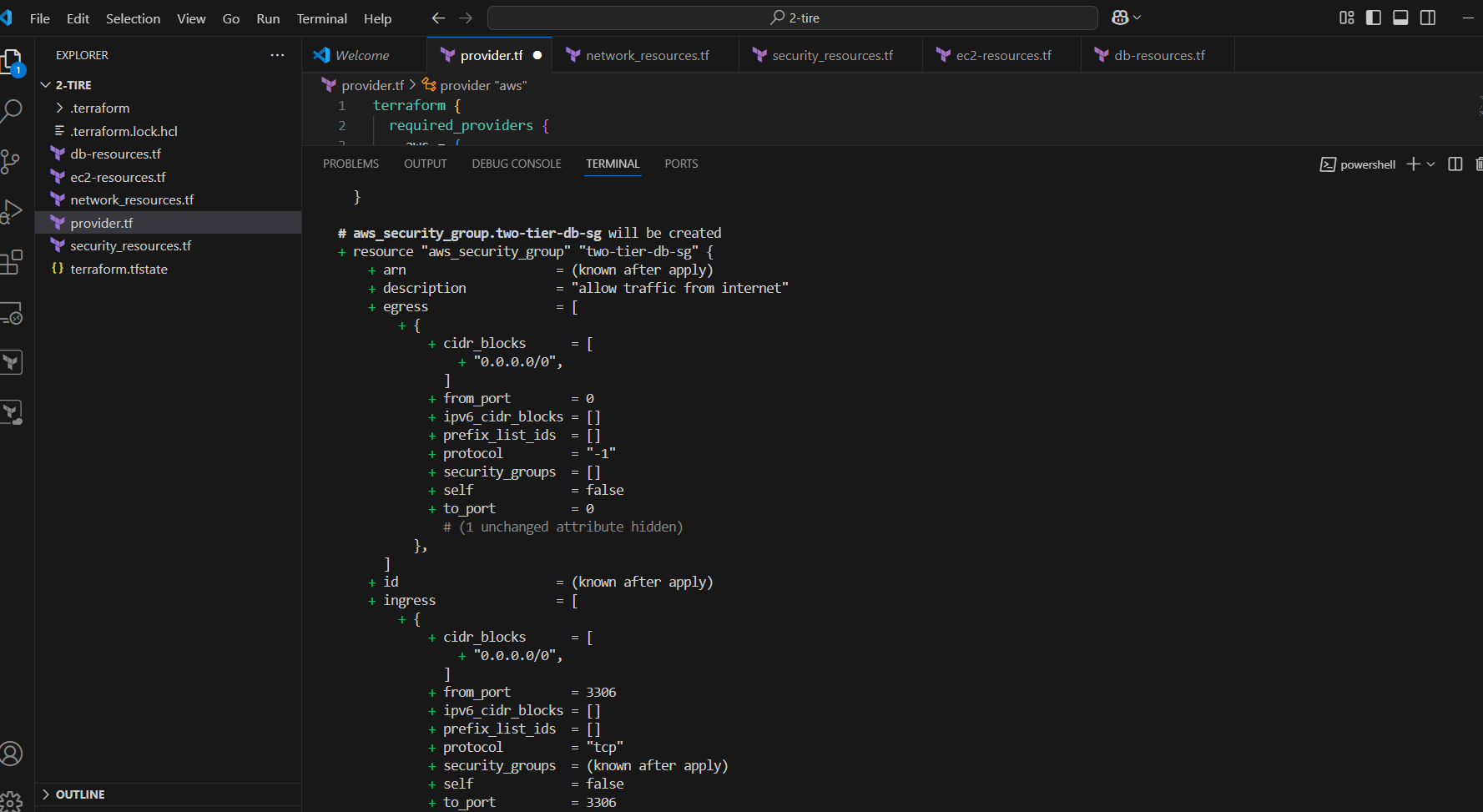Switch to security_resources.tf editor tab
Viewport: 1483px width, 812px height.
pos(832,55)
